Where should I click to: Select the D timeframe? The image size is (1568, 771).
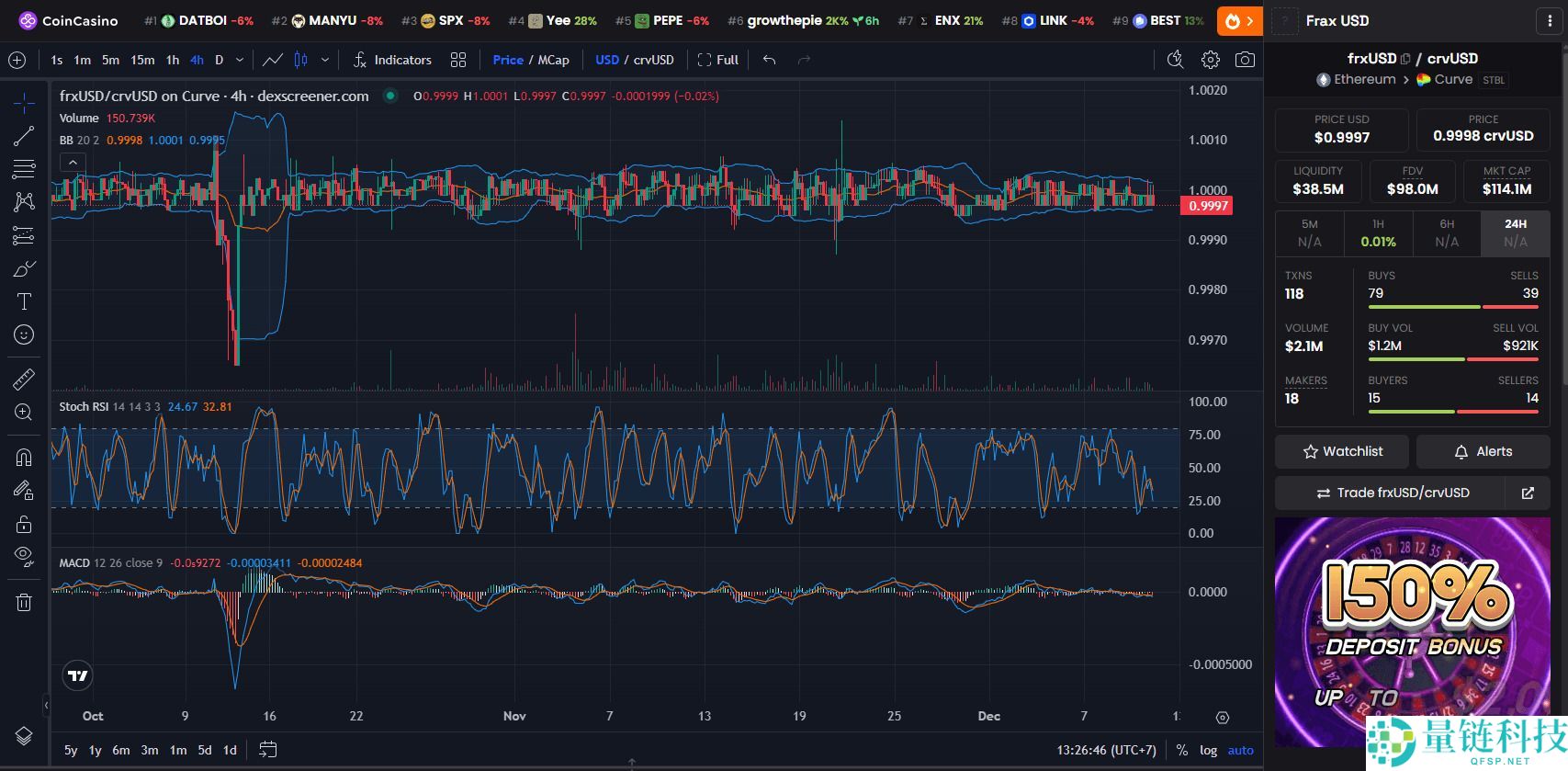tap(219, 60)
